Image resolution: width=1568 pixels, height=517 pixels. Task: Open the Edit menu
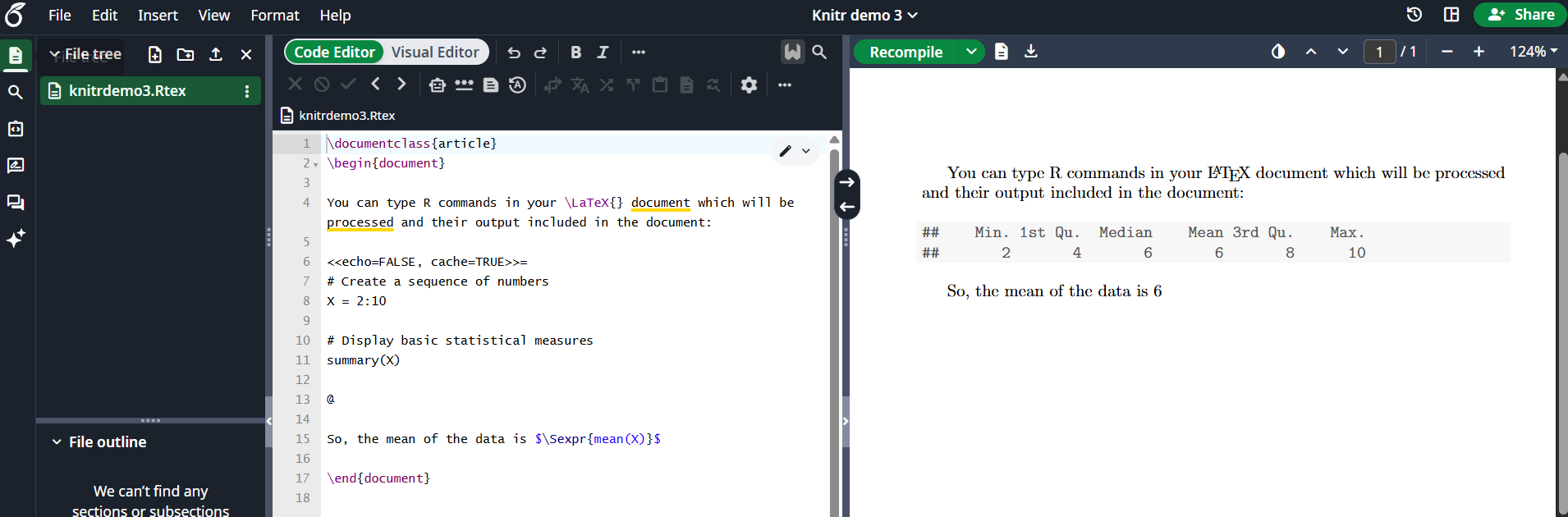[104, 15]
